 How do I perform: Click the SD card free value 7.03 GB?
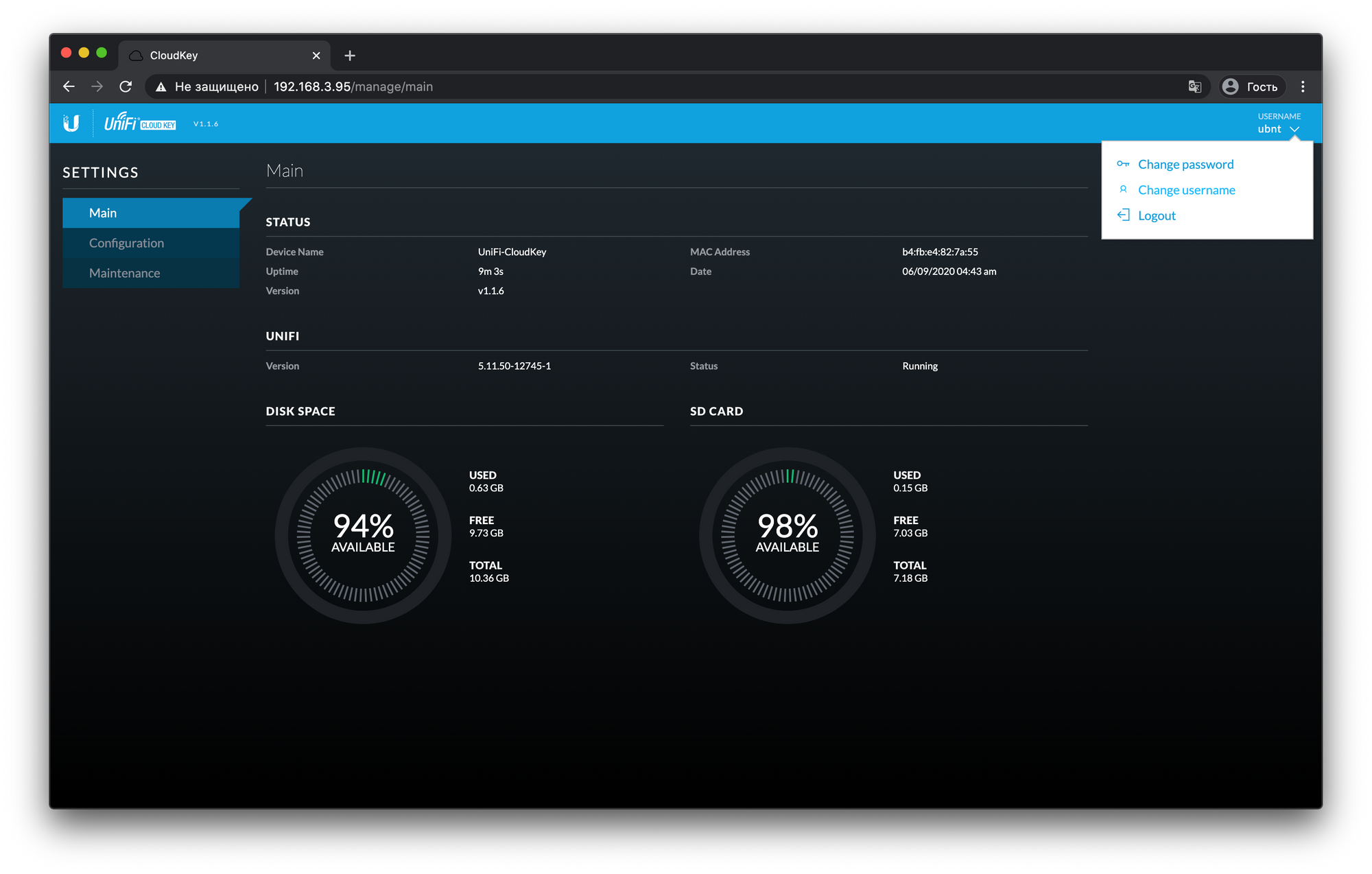910,533
